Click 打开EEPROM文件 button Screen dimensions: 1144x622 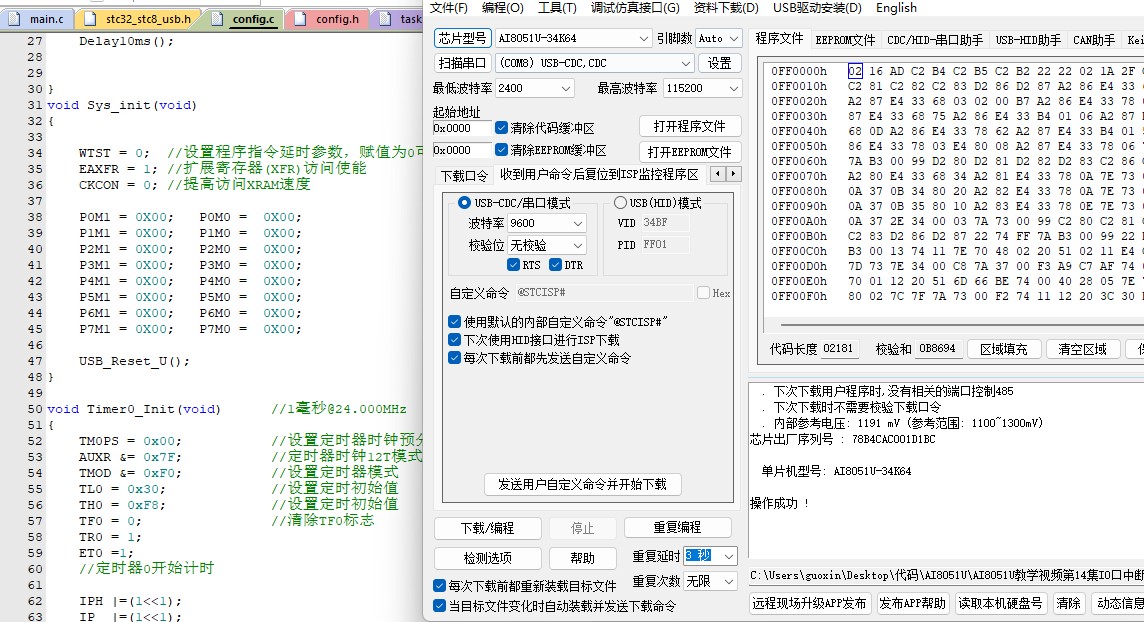click(x=689, y=152)
